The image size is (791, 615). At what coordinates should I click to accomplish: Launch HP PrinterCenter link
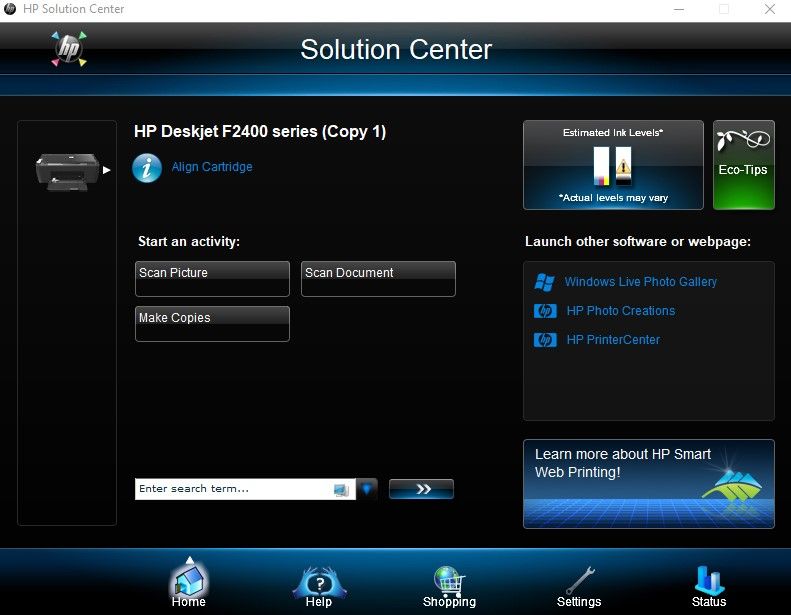(613, 340)
